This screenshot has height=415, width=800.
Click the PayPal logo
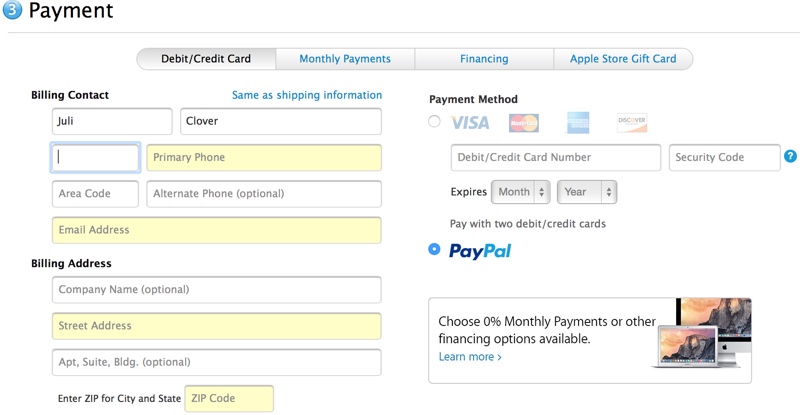tap(480, 251)
